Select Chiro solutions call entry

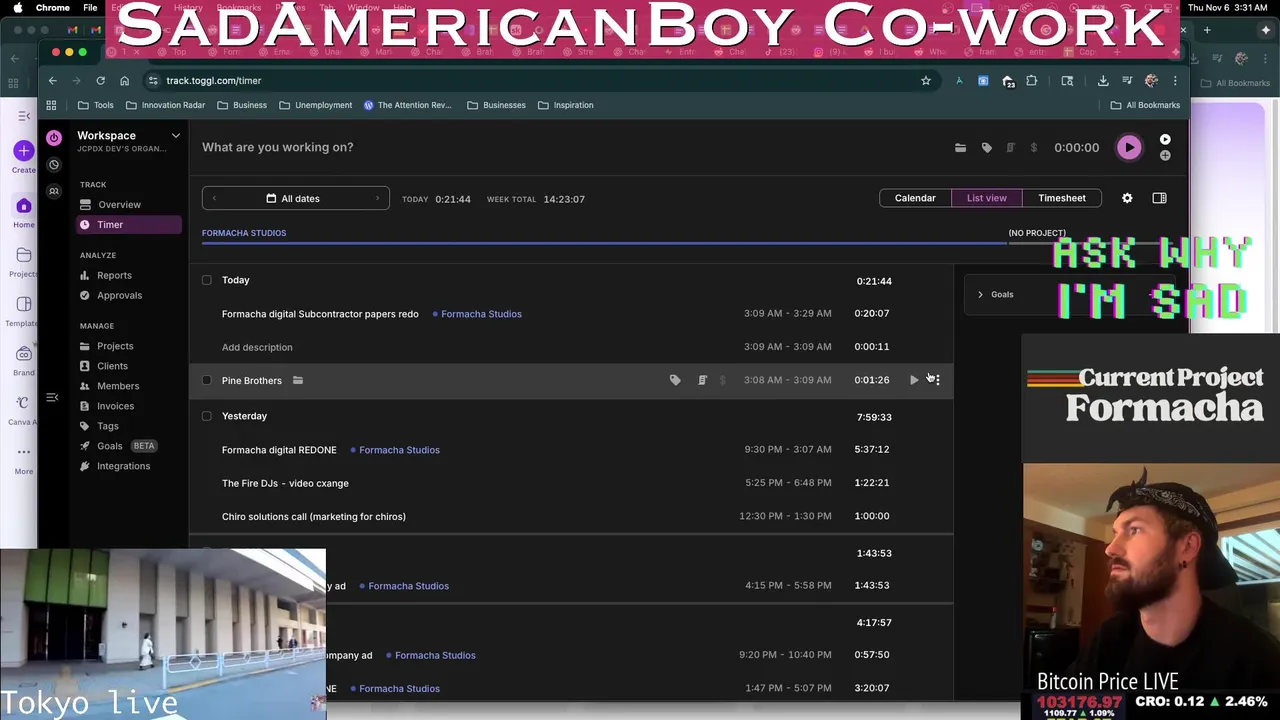tap(313, 517)
